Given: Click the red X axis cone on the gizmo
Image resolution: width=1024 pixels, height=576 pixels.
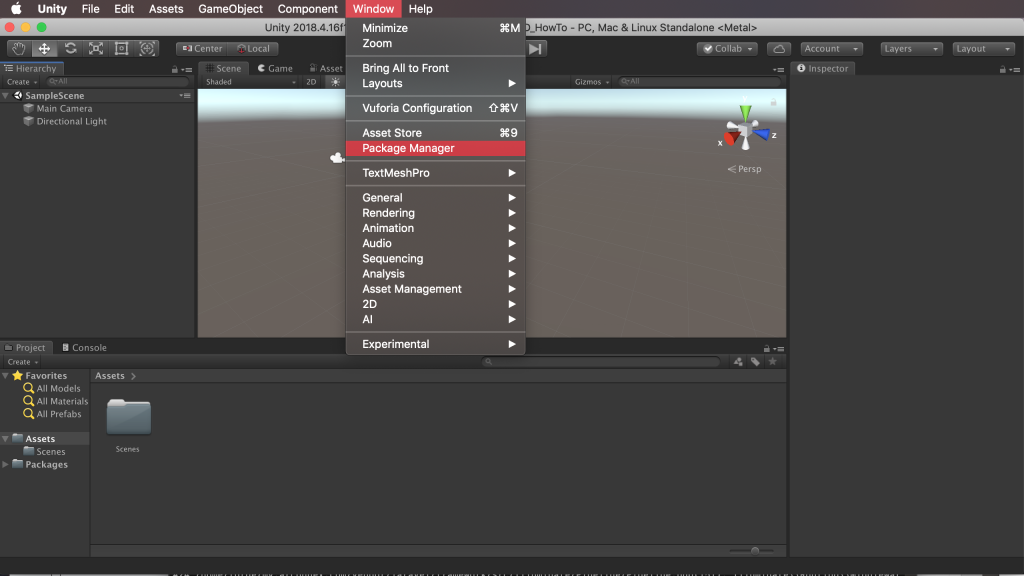Looking at the screenshot, I should pos(731,138).
